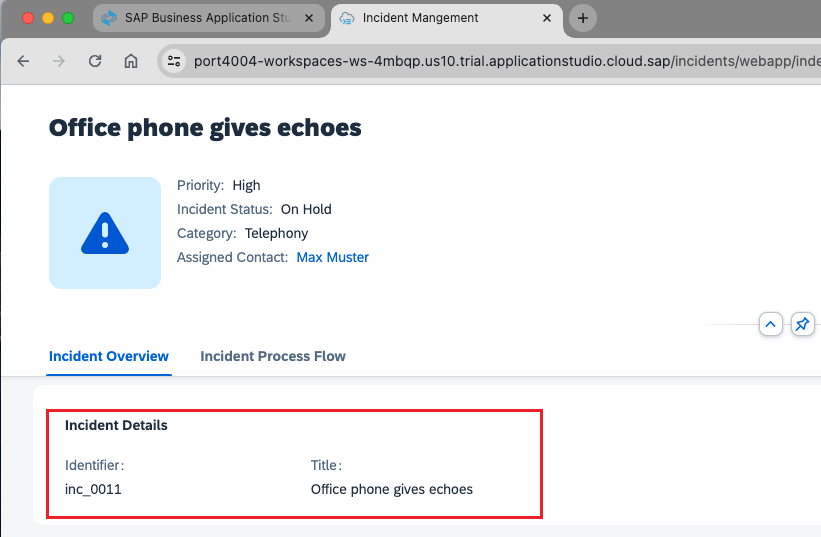Click the inc_0011 identifier value

(x=93, y=489)
